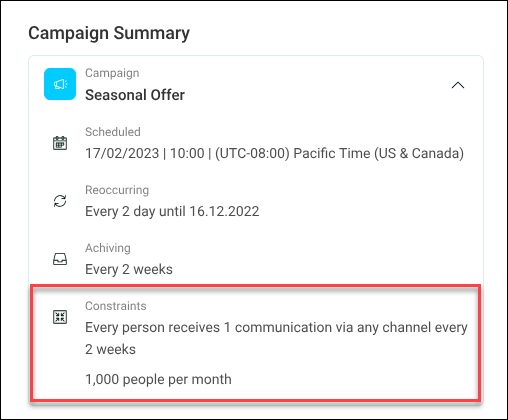Click the communication constraint description text
The image size is (508, 420).
coord(276,338)
